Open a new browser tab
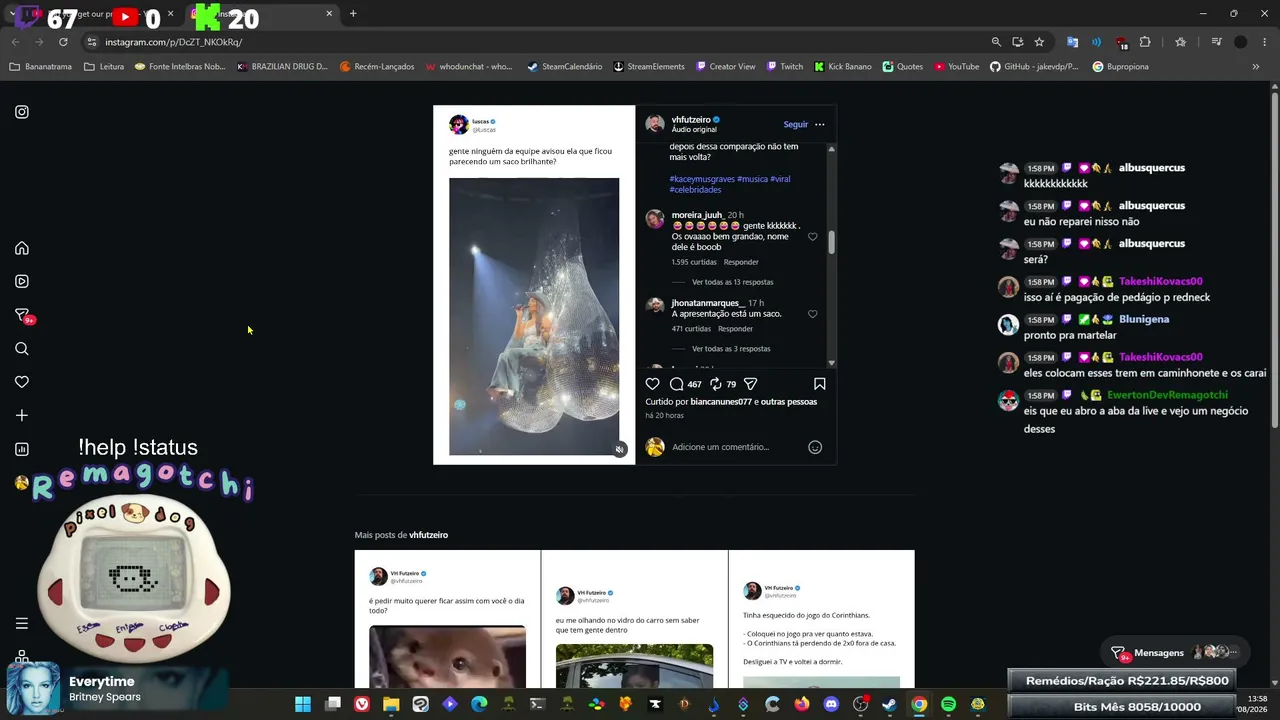The height and width of the screenshot is (720, 1280). point(353,14)
